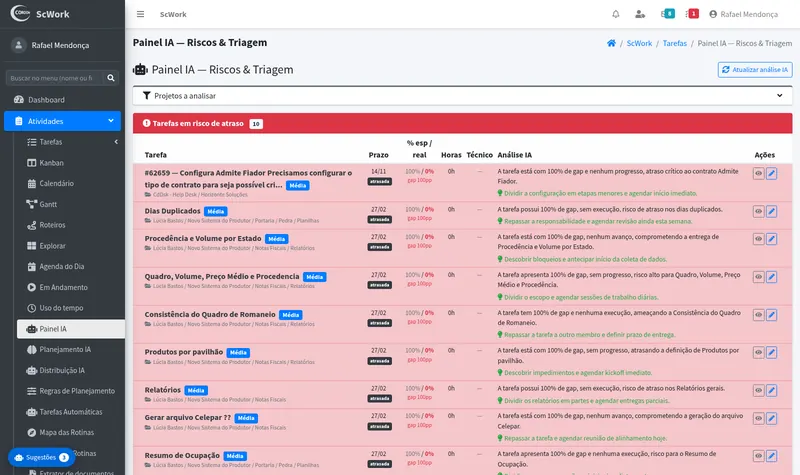The height and width of the screenshot is (475, 800).
Task: View Relatórios task eye icon
Action: pyautogui.click(x=759, y=390)
